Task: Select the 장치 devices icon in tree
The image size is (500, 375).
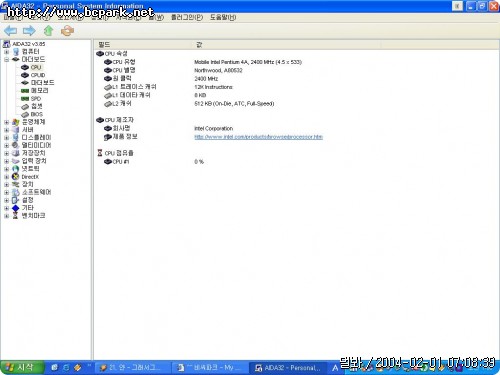Action: [x=16, y=184]
